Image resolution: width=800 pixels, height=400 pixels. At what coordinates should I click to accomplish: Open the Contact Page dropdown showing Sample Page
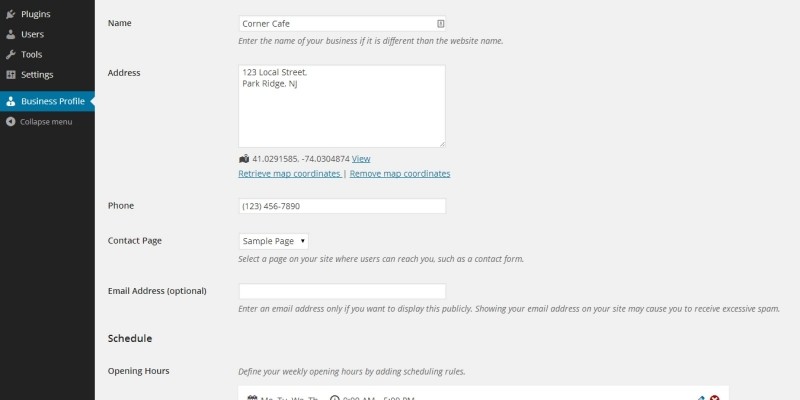point(274,241)
